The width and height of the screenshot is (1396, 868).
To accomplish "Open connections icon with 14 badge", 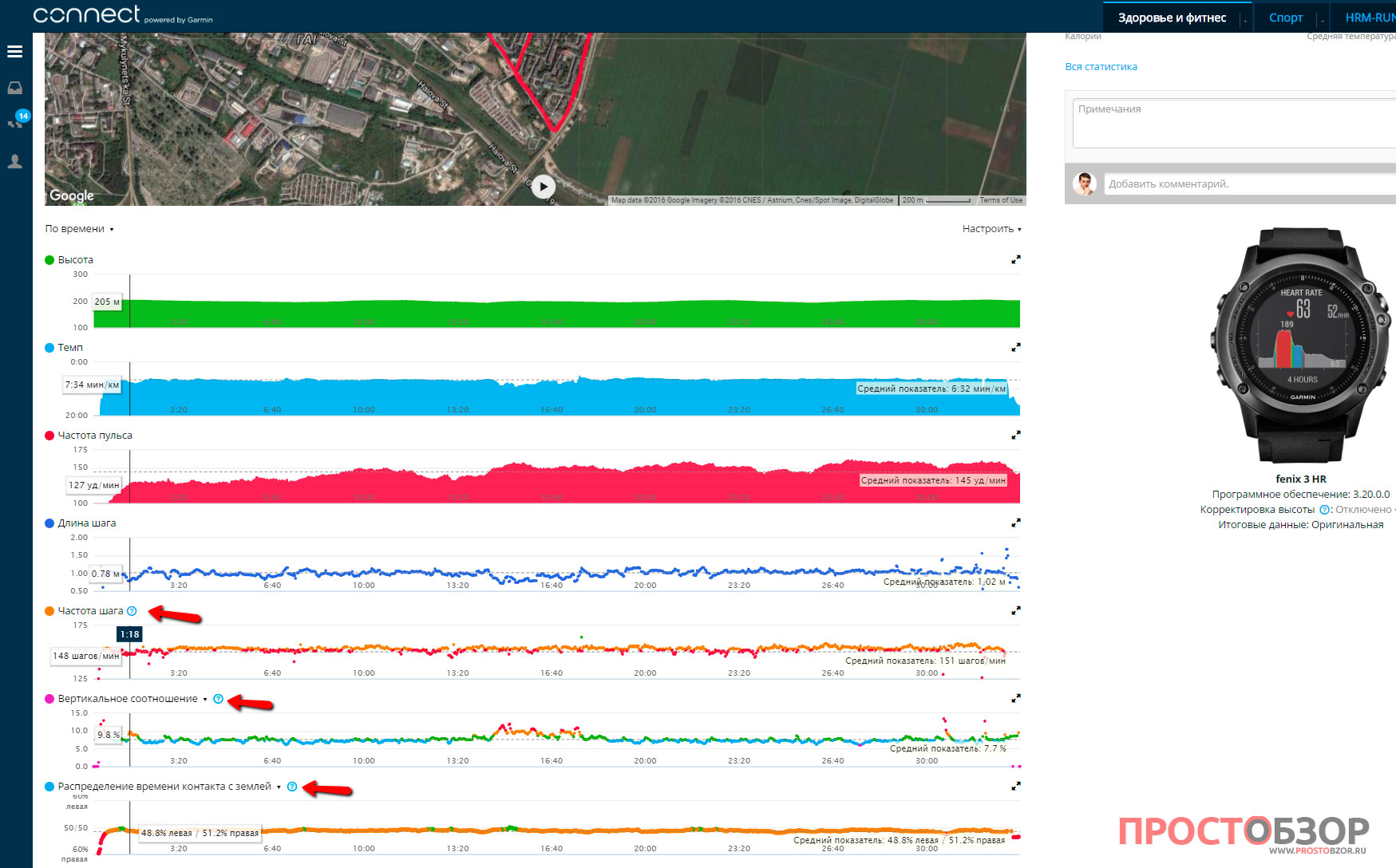I will coord(16,121).
